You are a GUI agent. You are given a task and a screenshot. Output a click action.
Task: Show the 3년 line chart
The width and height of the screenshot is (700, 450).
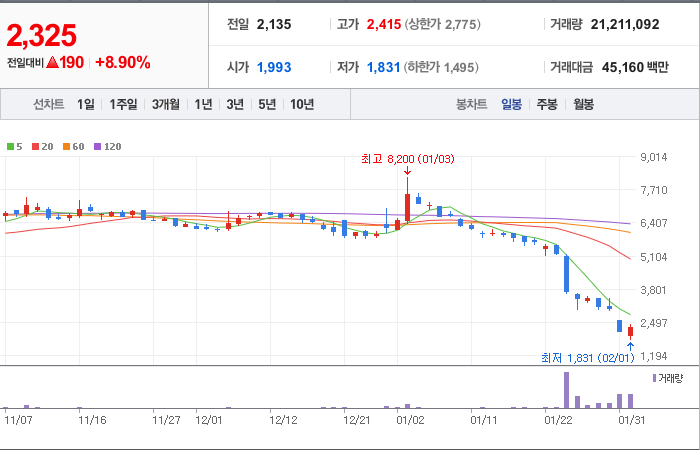(x=235, y=104)
